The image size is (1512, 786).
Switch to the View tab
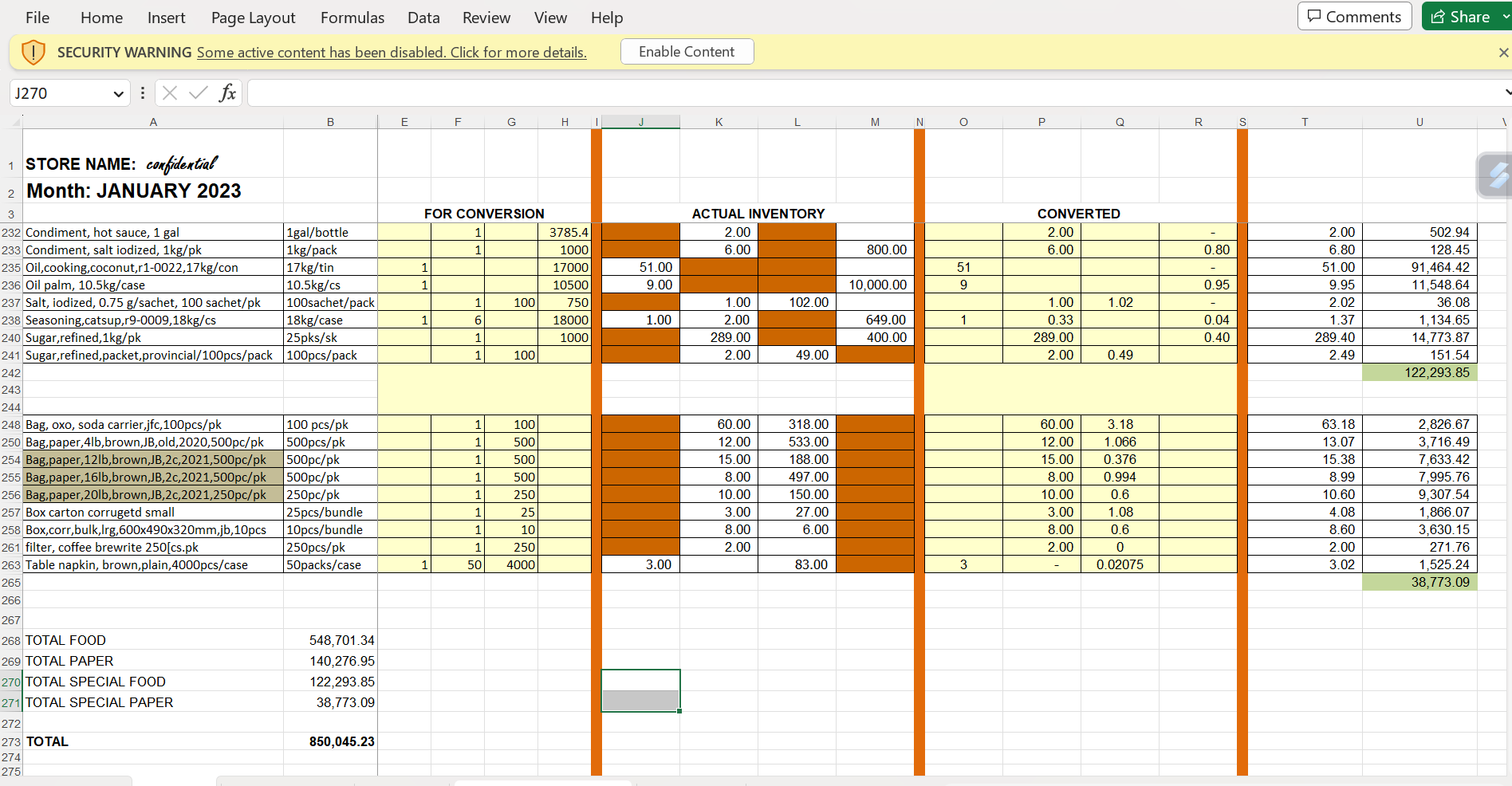(550, 18)
